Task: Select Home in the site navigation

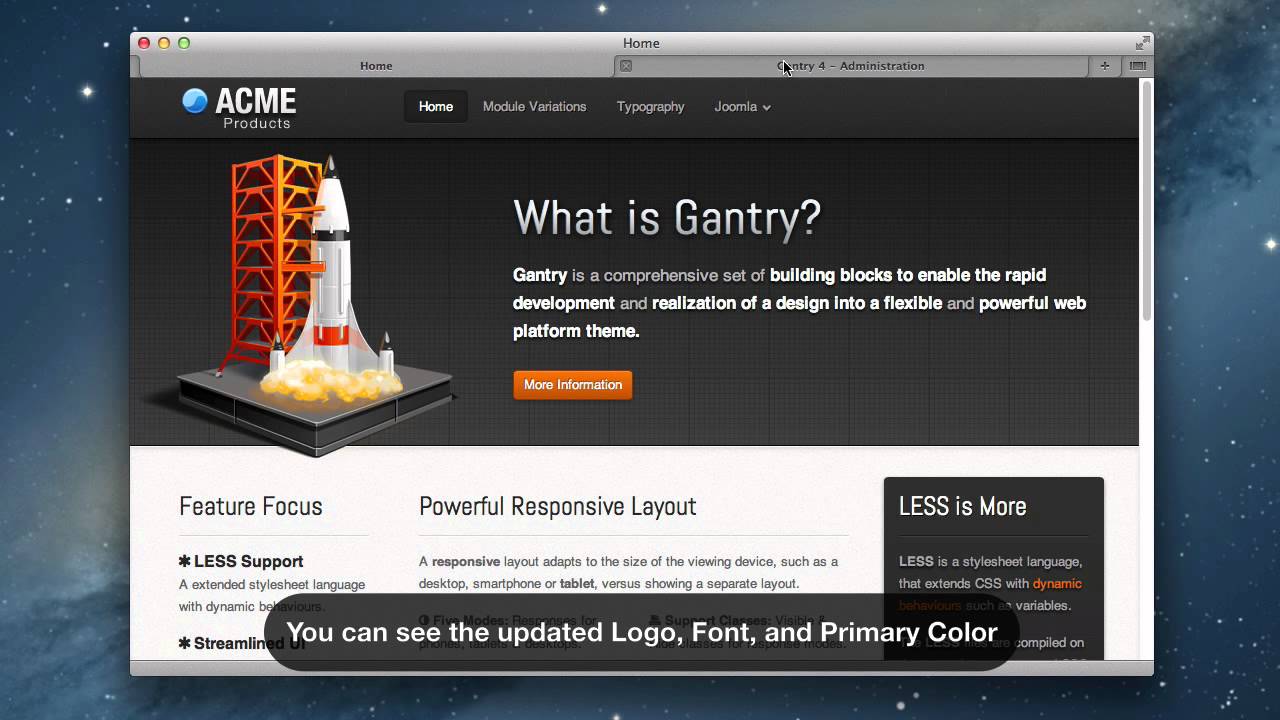Action: (x=436, y=106)
